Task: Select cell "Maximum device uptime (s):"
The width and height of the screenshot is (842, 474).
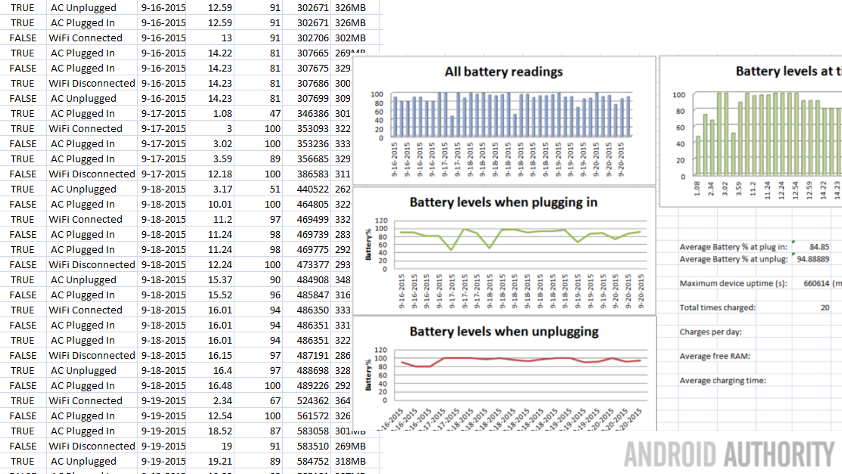Action: click(x=734, y=283)
